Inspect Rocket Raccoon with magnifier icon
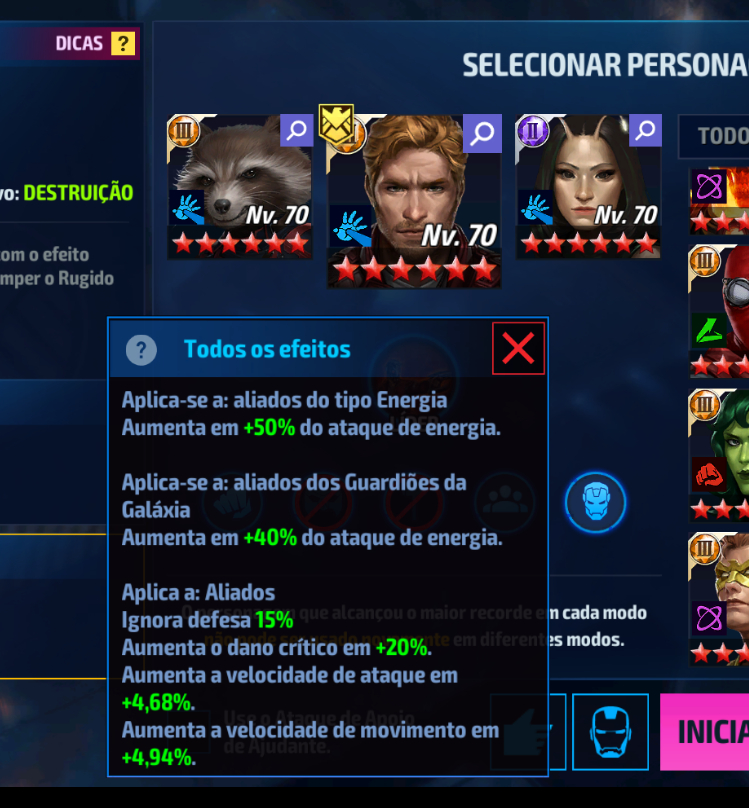 click(x=297, y=130)
